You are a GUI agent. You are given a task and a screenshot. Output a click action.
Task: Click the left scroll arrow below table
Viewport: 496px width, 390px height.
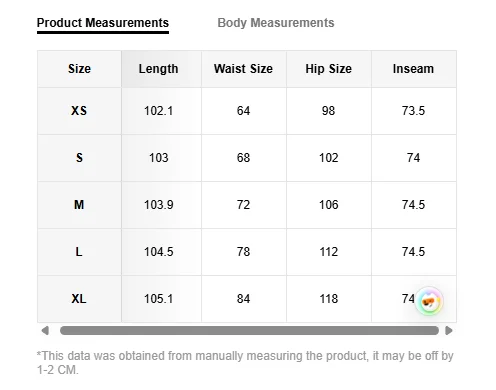[x=45, y=331]
